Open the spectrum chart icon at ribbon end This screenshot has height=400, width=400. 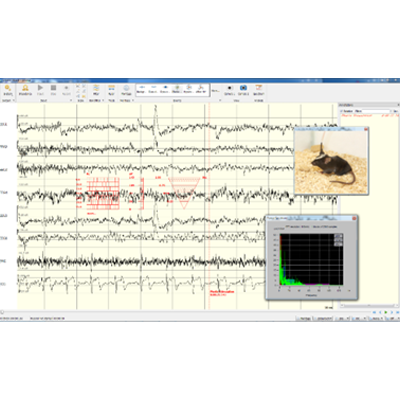click(258, 88)
